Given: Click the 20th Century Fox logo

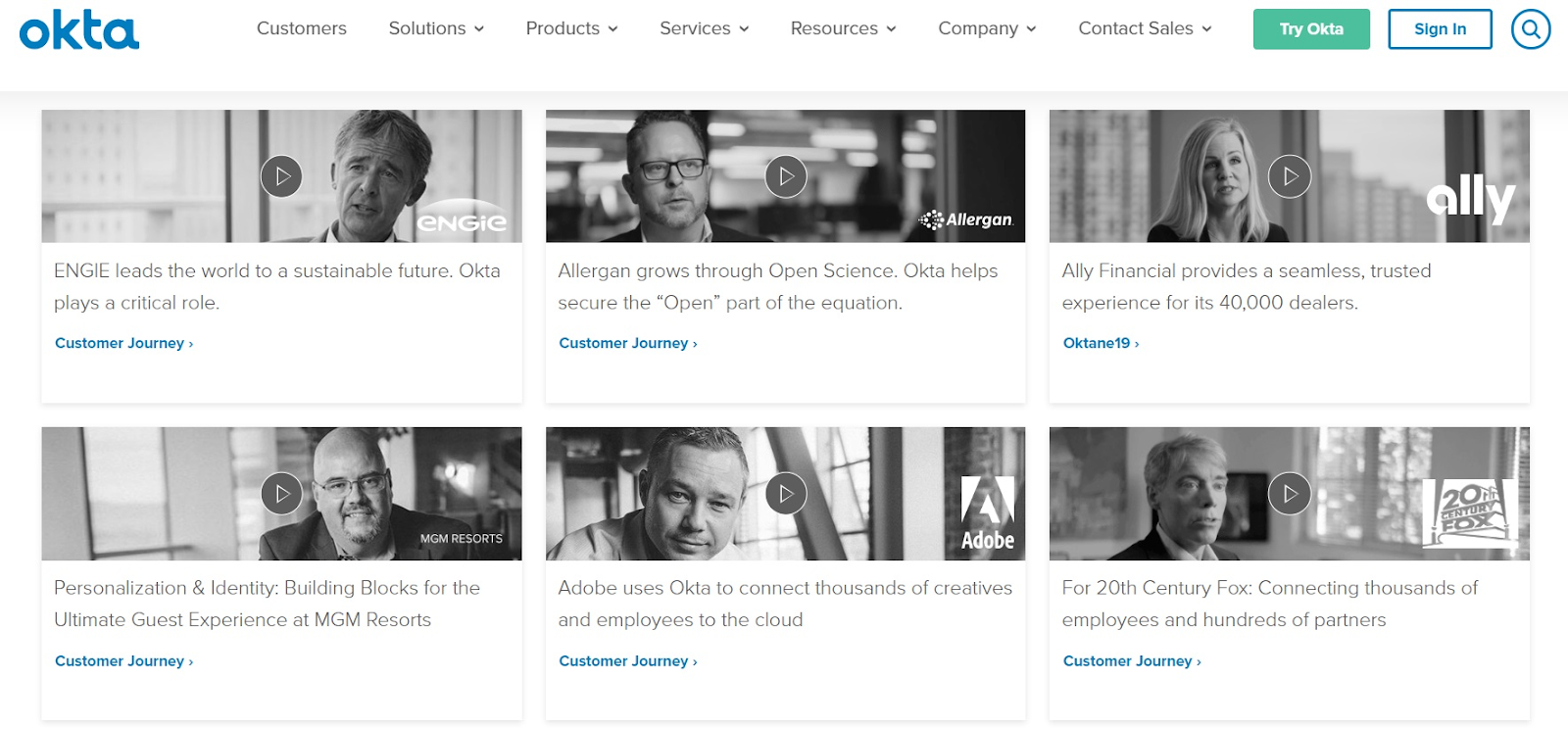Looking at the screenshot, I should point(1469,512).
